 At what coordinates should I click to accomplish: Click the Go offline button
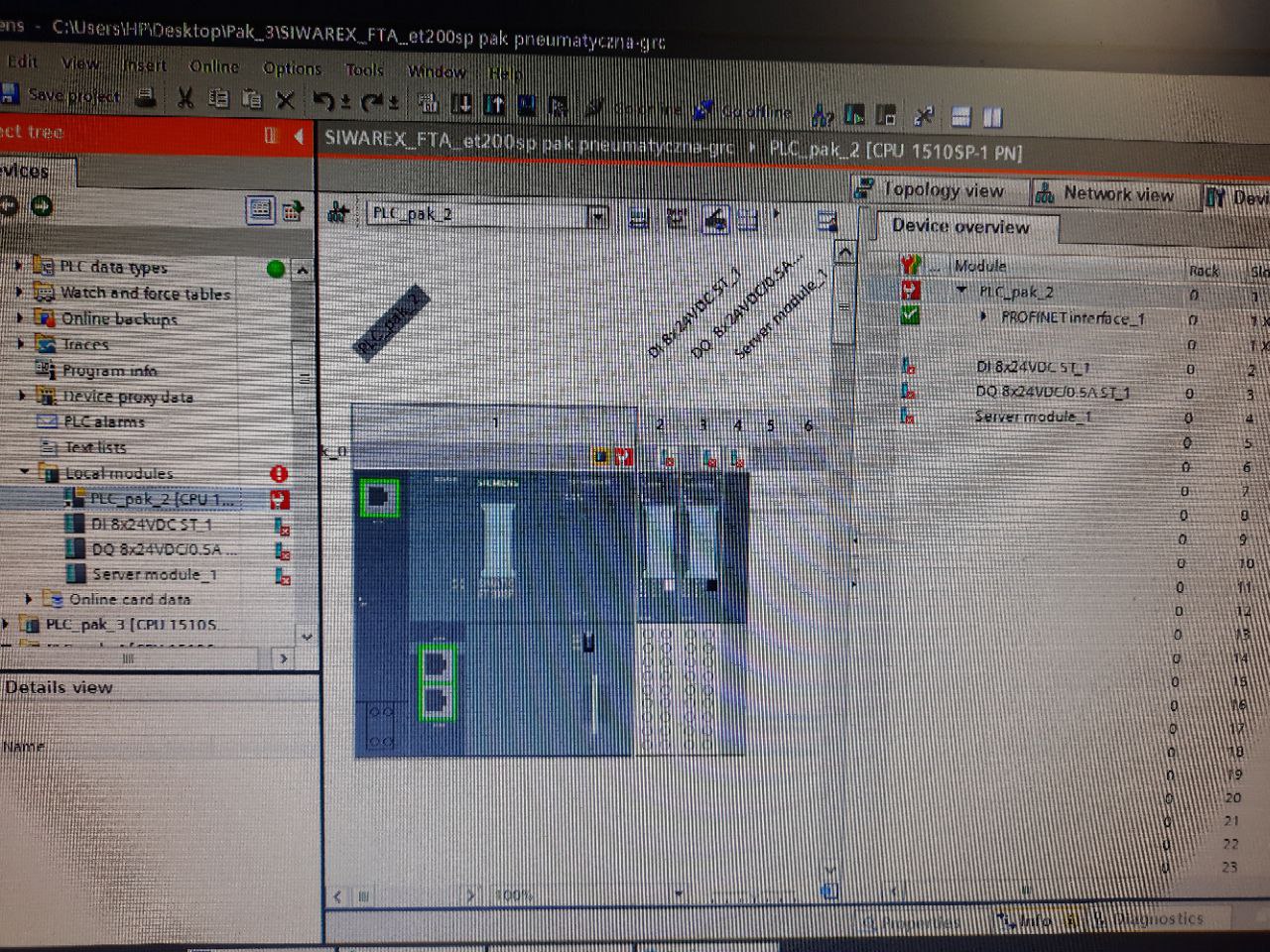pos(743,111)
